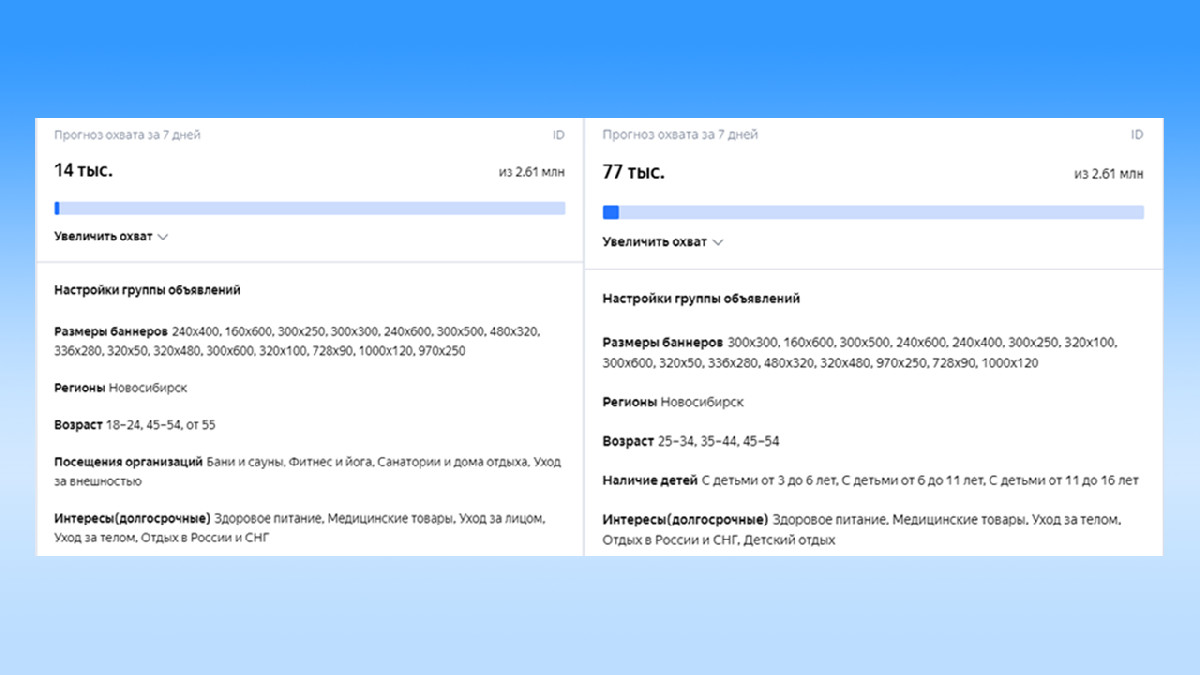Click "С детьми от 3 до 6 лет"

click(x=768, y=481)
